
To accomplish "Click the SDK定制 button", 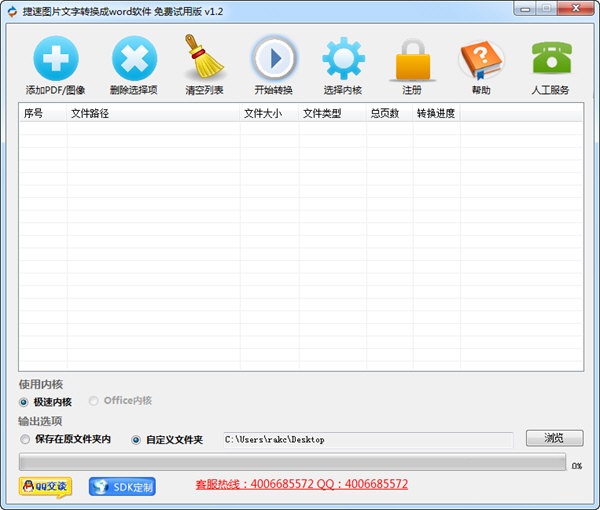I will pos(122,487).
